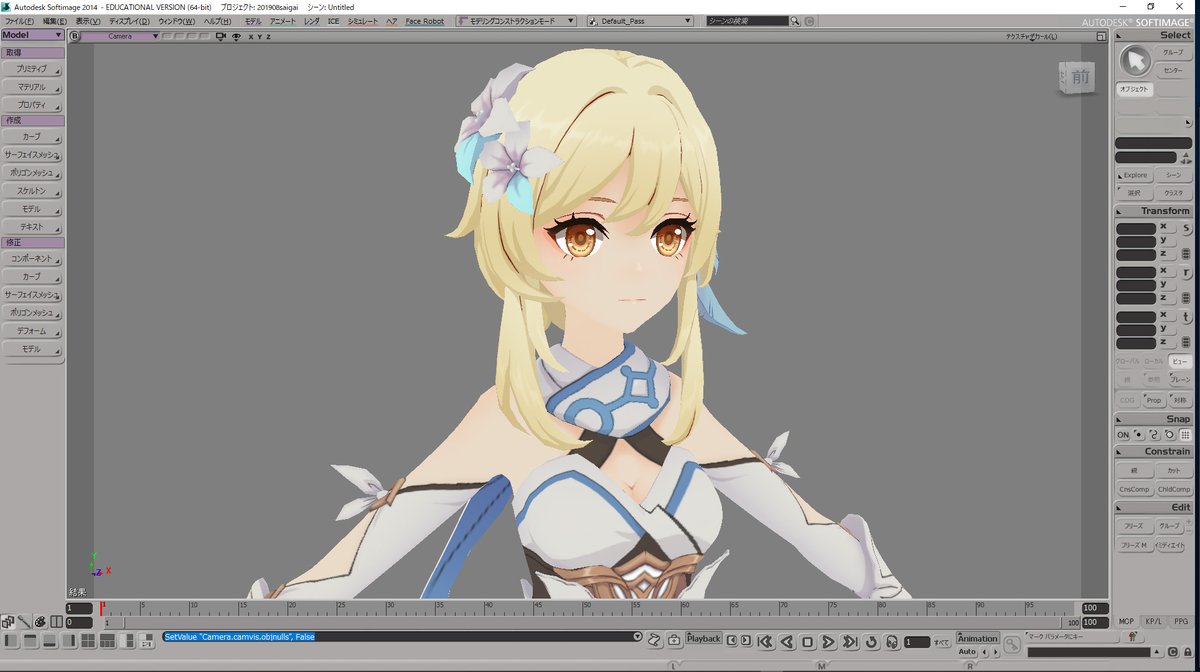Click the CnsComp button
Screen dimensions: 1200x672
(1135, 489)
